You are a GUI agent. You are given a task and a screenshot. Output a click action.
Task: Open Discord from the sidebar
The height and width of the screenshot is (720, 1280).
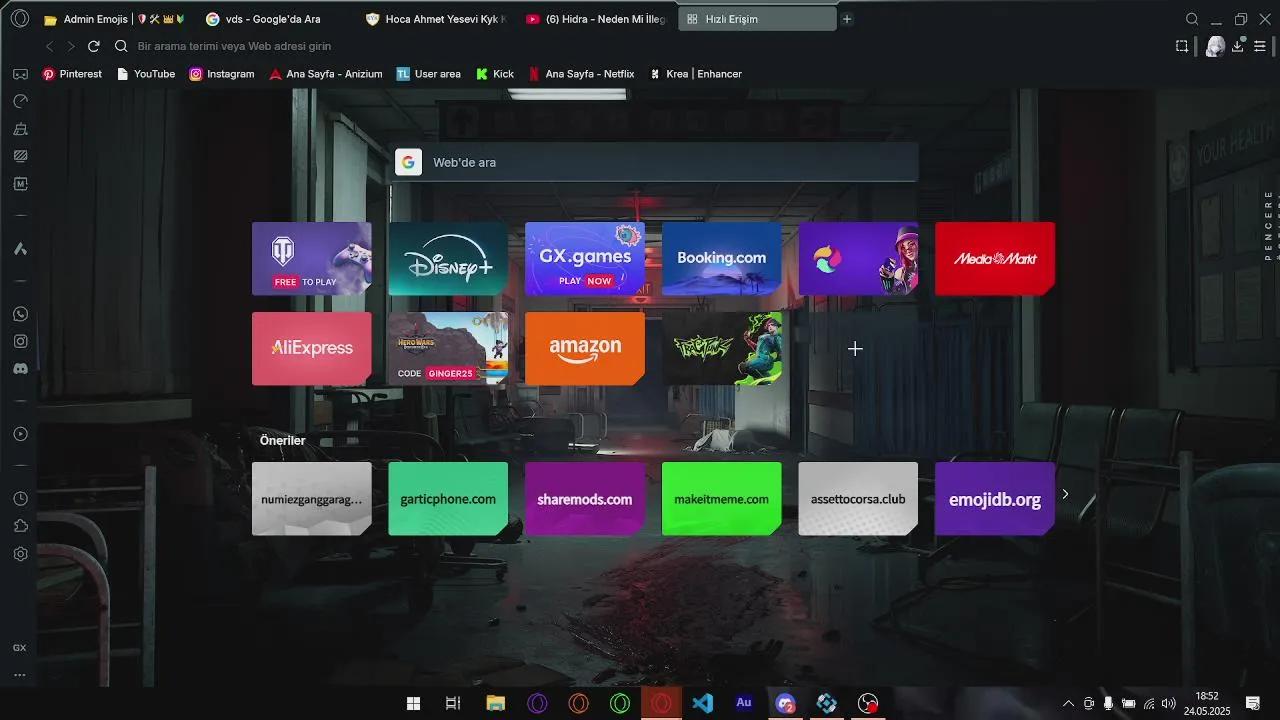tap(20, 368)
